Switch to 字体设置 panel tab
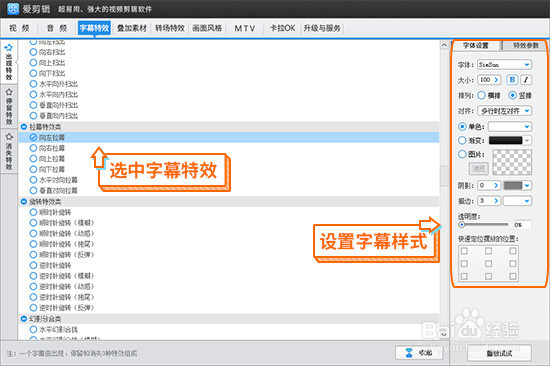The width and height of the screenshot is (550, 366). [x=476, y=46]
